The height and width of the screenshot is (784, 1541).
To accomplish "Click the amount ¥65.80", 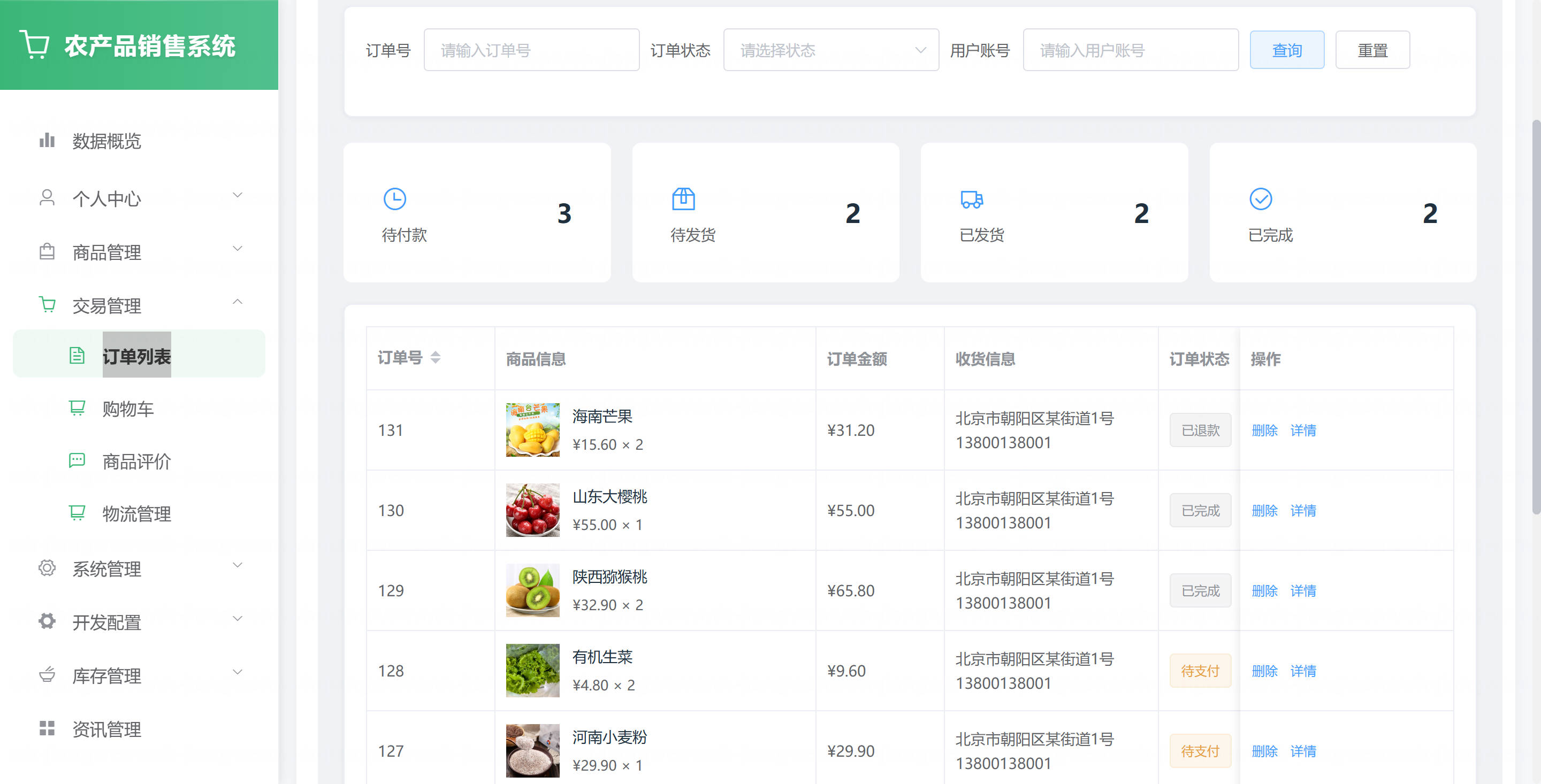I will point(851,591).
